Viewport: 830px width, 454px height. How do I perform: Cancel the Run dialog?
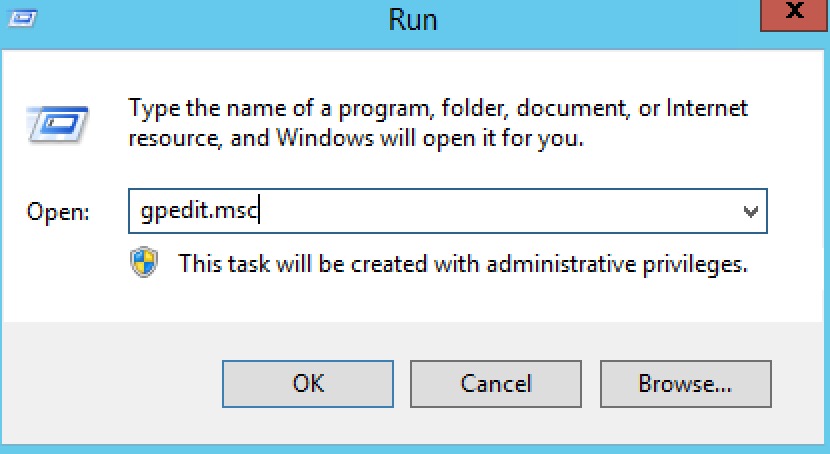pos(496,383)
